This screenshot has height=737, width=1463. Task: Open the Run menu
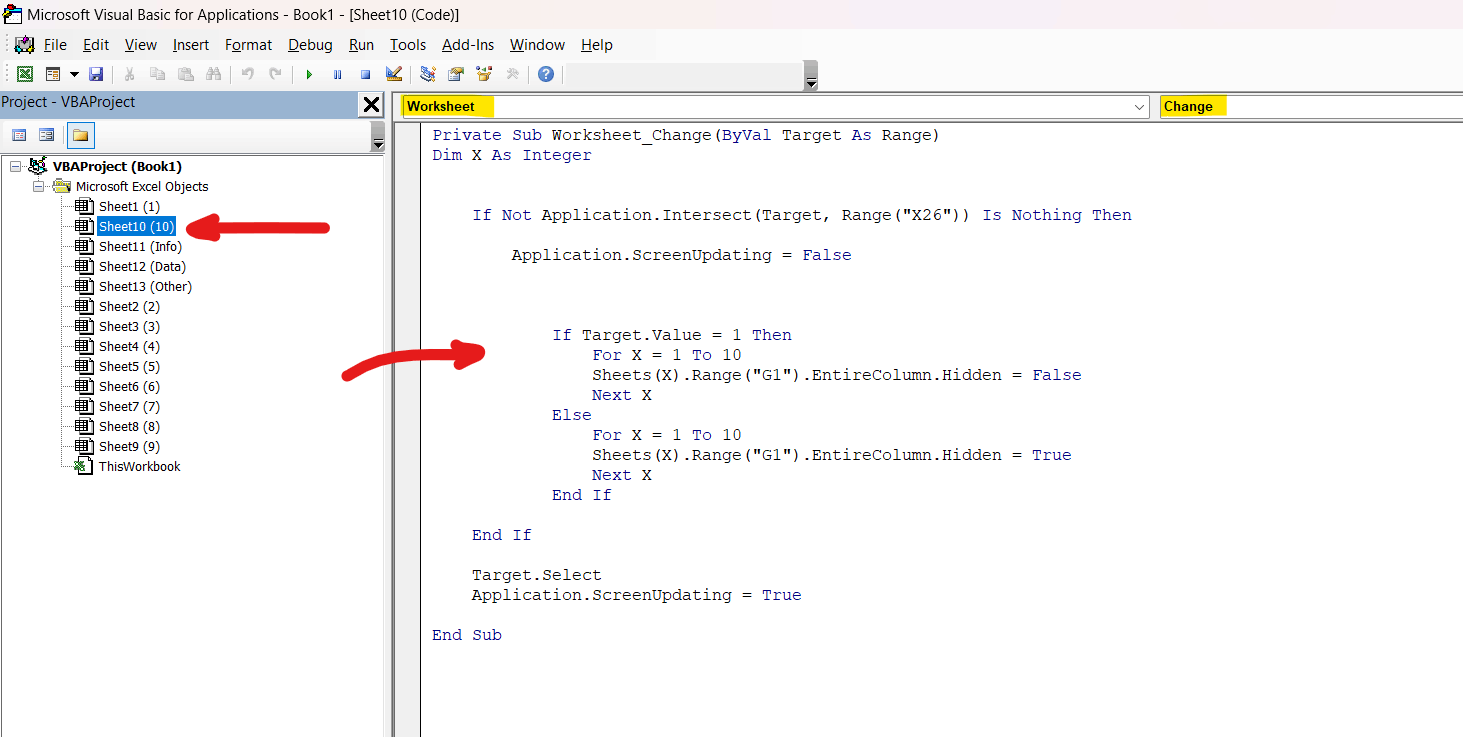click(x=361, y=45)
